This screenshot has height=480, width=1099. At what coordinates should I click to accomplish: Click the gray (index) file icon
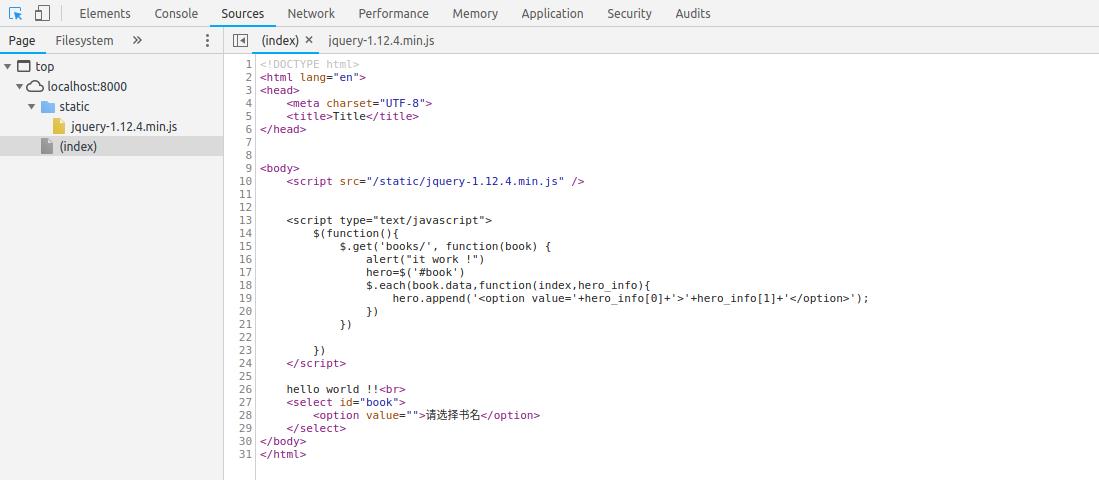[x=47, y=146]
